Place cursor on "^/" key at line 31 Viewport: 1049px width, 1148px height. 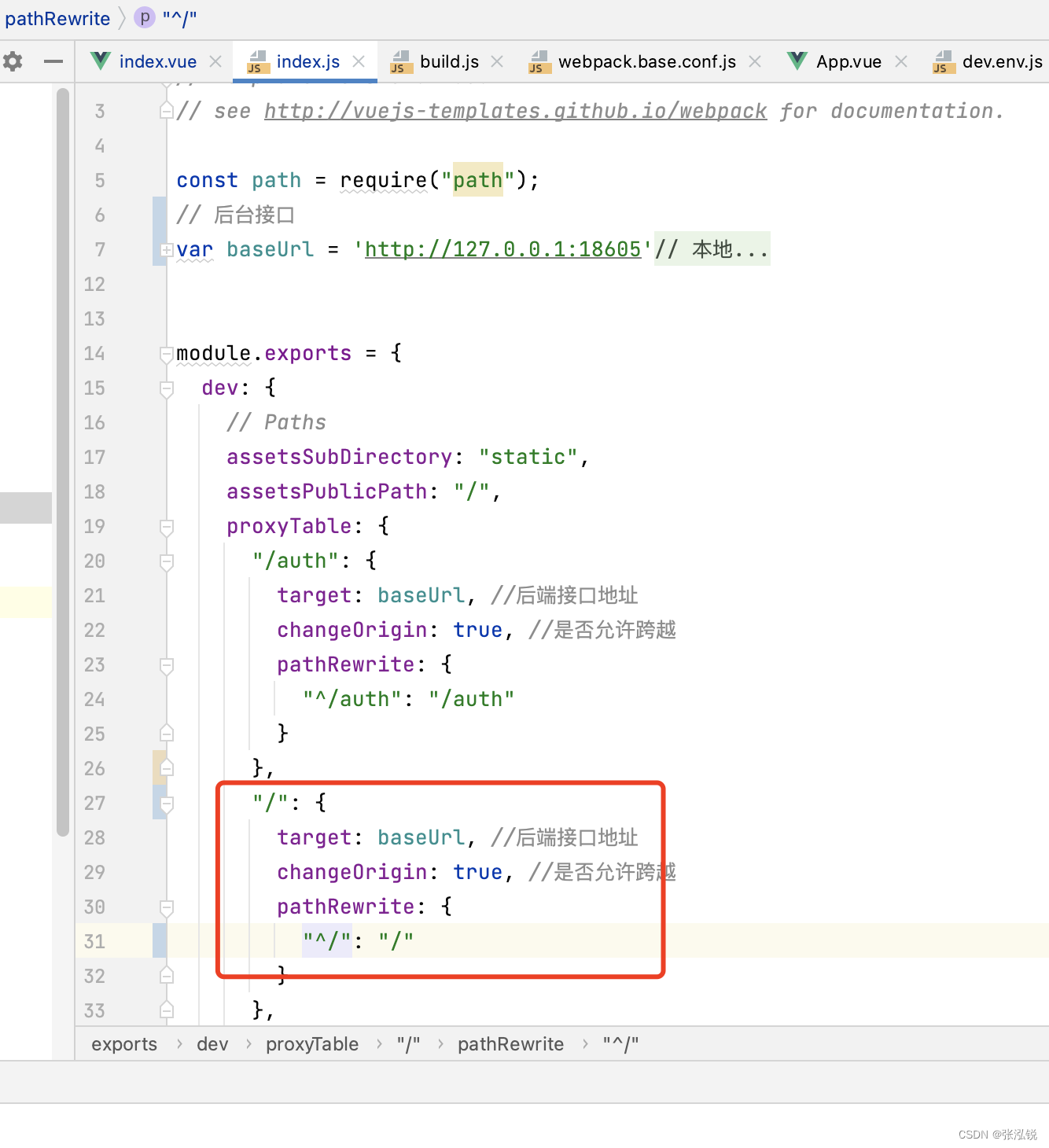(327, 940)
